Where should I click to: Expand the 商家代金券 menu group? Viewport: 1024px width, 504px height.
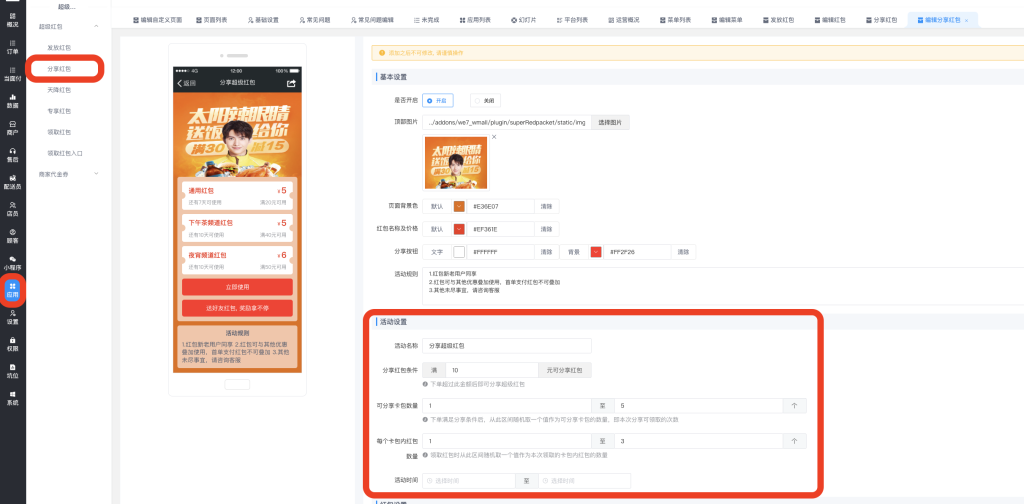95,174
